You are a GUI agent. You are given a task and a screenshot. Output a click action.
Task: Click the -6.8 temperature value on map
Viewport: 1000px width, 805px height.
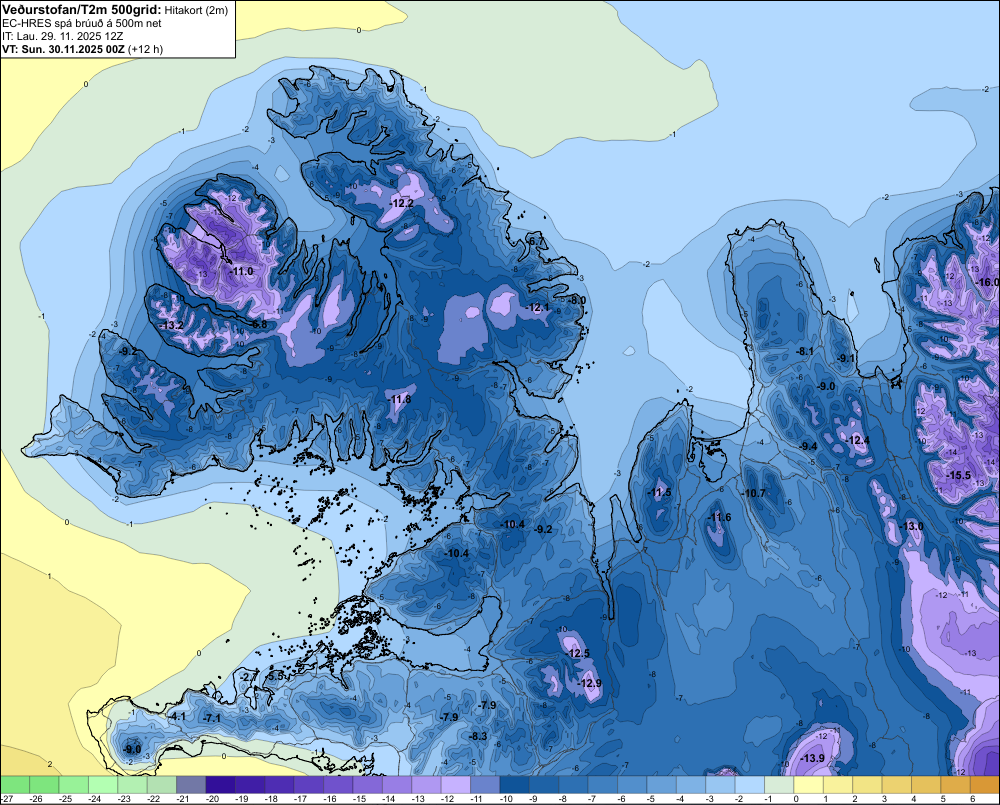coord(258,324)
